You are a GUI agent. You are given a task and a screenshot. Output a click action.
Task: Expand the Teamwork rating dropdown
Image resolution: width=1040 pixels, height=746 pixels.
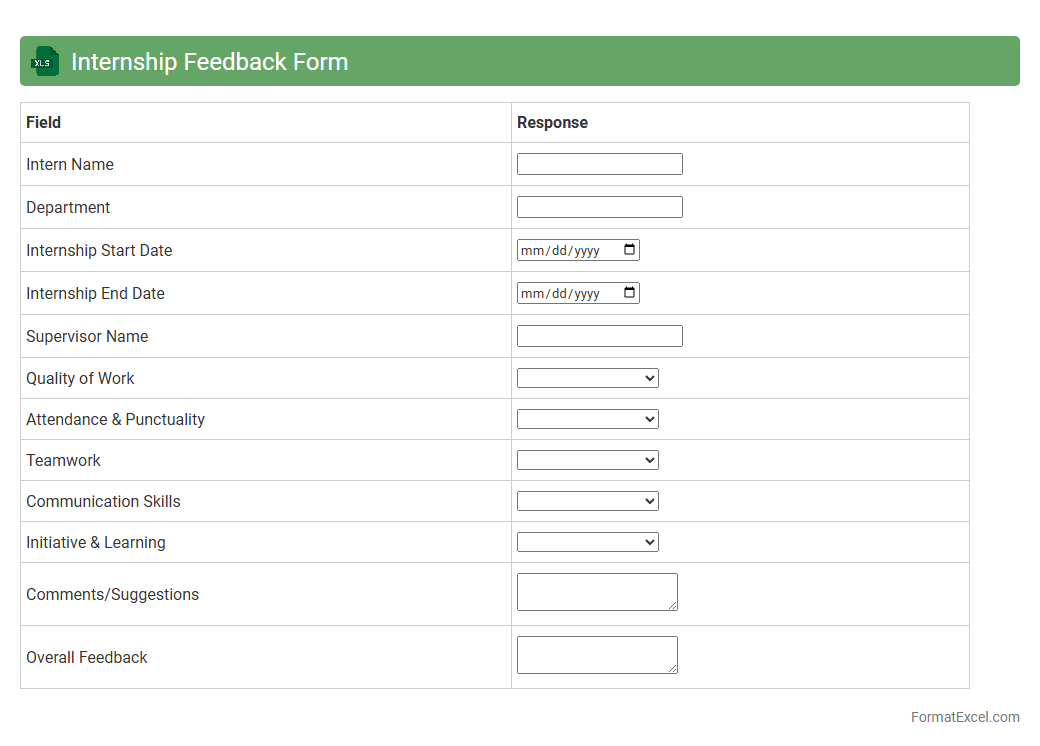point(587,460)
